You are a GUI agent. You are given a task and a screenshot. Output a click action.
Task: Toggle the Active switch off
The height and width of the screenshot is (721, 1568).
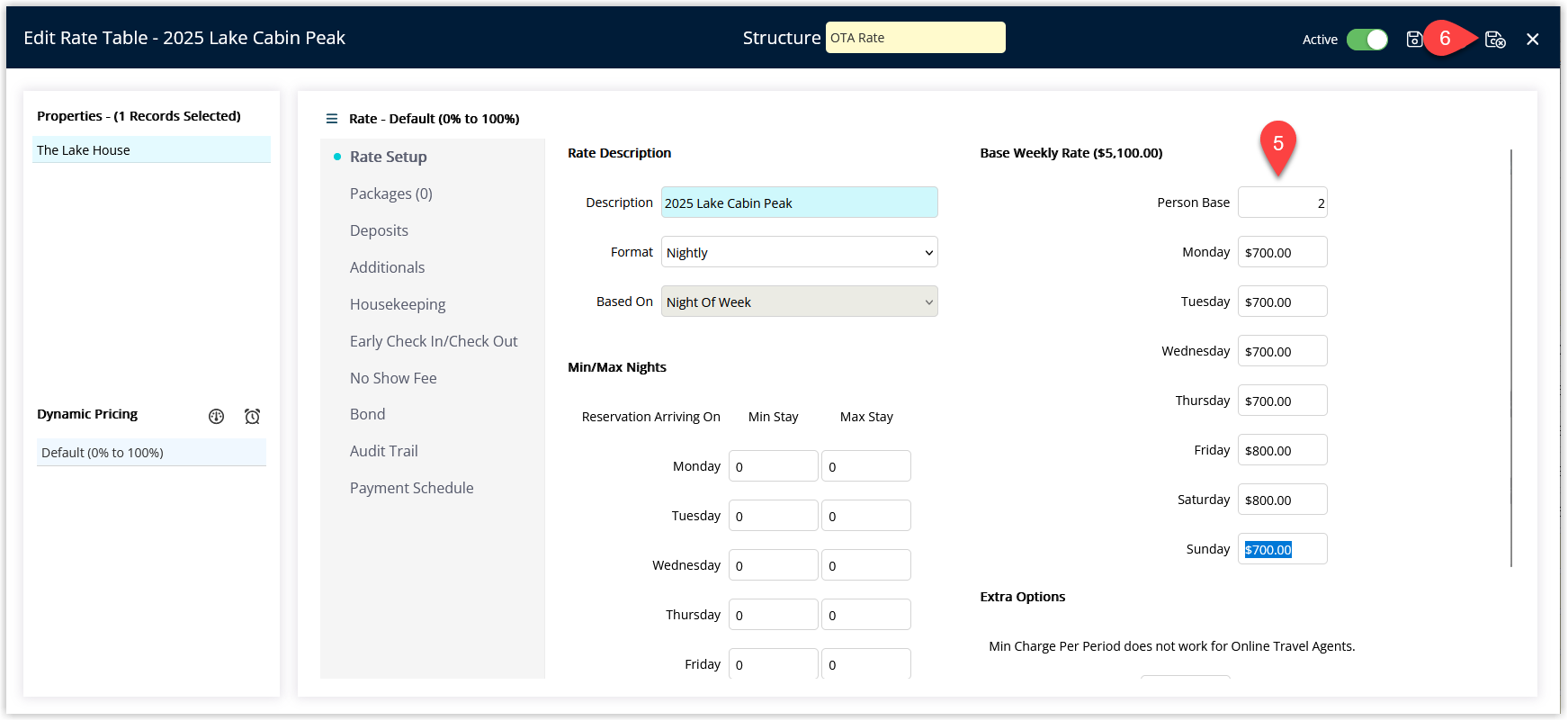coord(1367,39)
